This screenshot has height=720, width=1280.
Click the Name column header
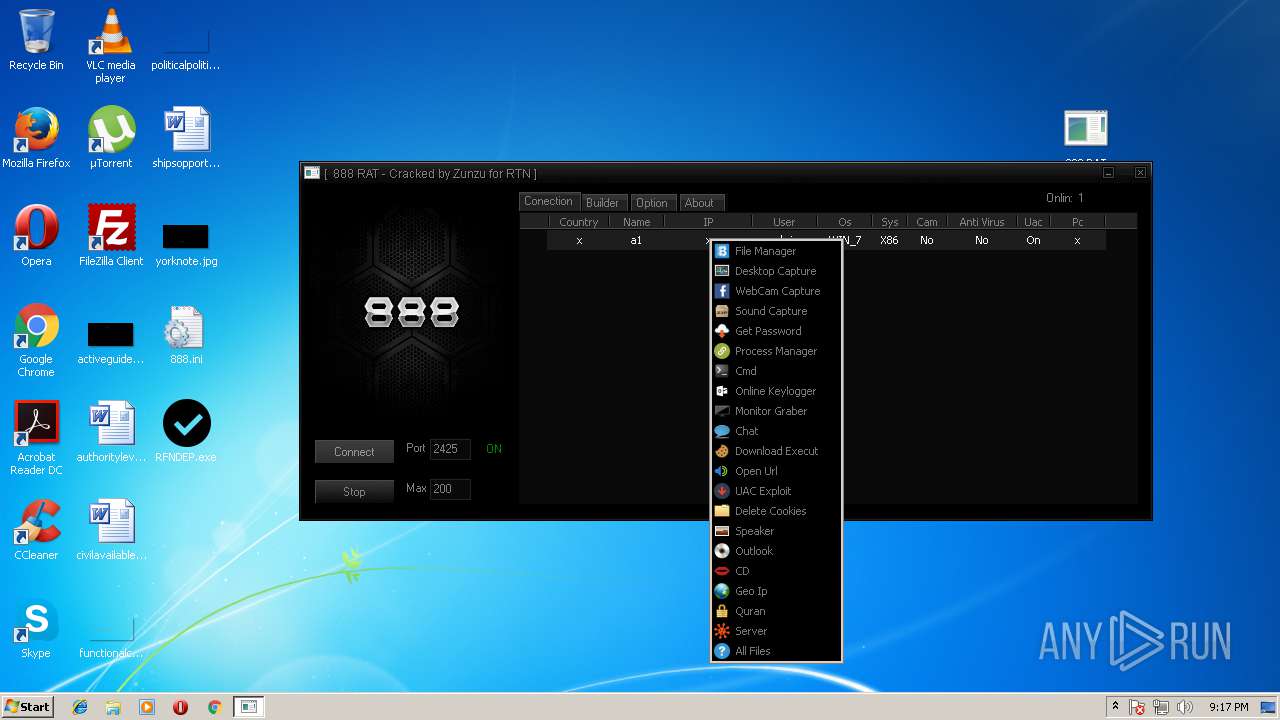tap(636, 222)
